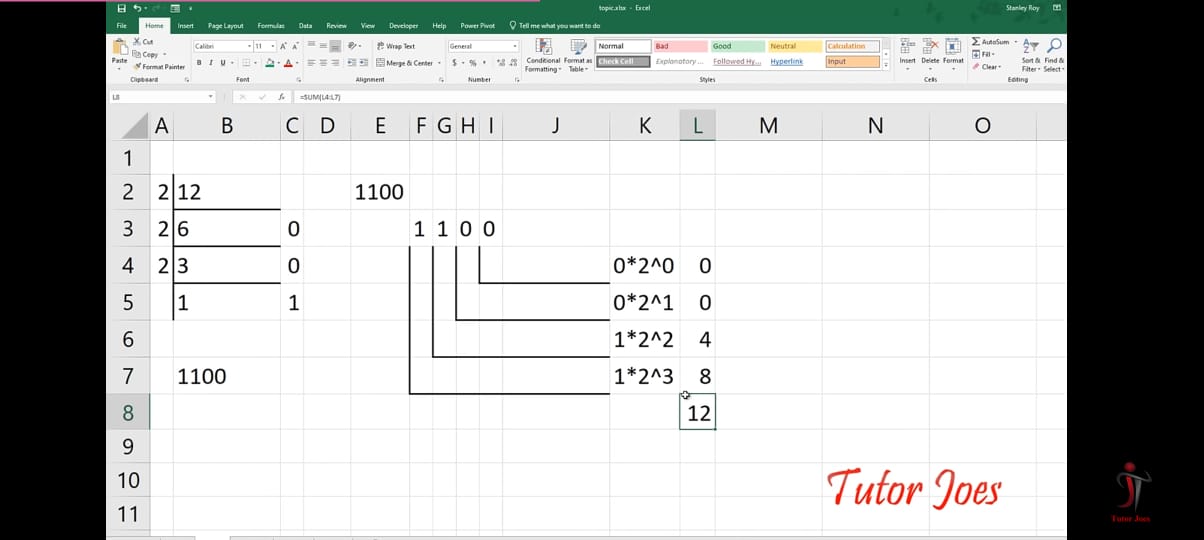The height and width of the screenshot is (540, 1204).
Task: Click the Fill Color bucket icon
Action: click(270, 63)
